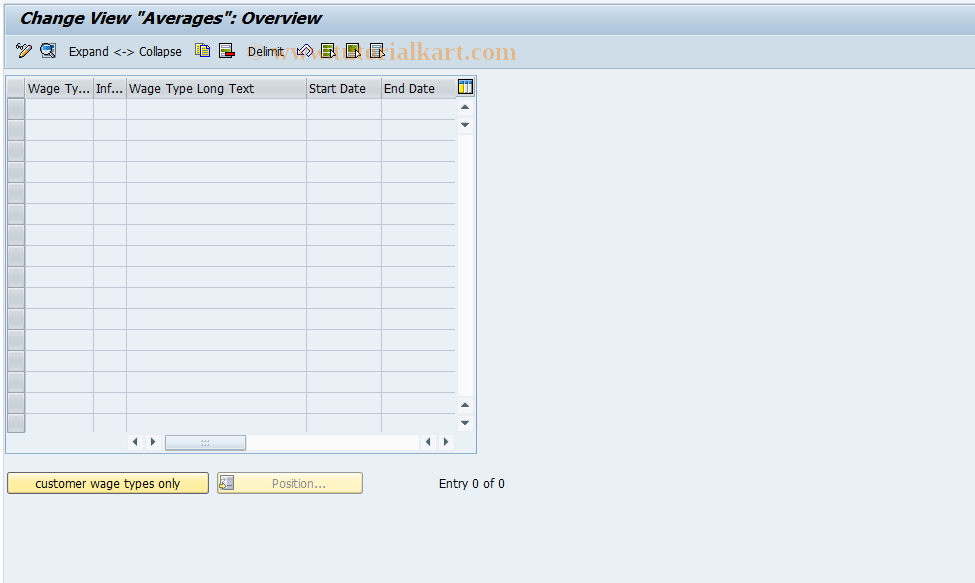The width and height of the screenshot is (975, 583).
Task: Click the Deselect All icon
Action: coord(377,51)
